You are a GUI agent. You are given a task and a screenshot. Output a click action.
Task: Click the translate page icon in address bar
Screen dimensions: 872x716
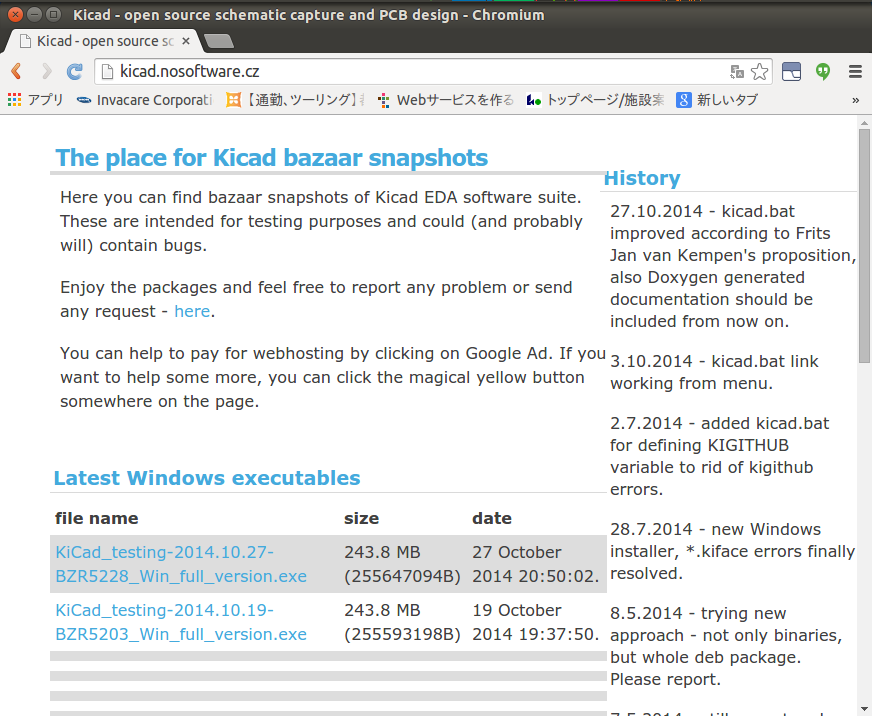(737, 71)
